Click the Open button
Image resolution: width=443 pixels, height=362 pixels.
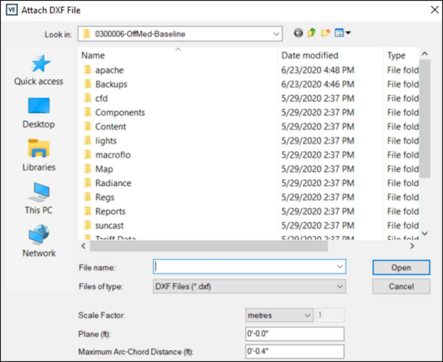[x=401, y=267]
